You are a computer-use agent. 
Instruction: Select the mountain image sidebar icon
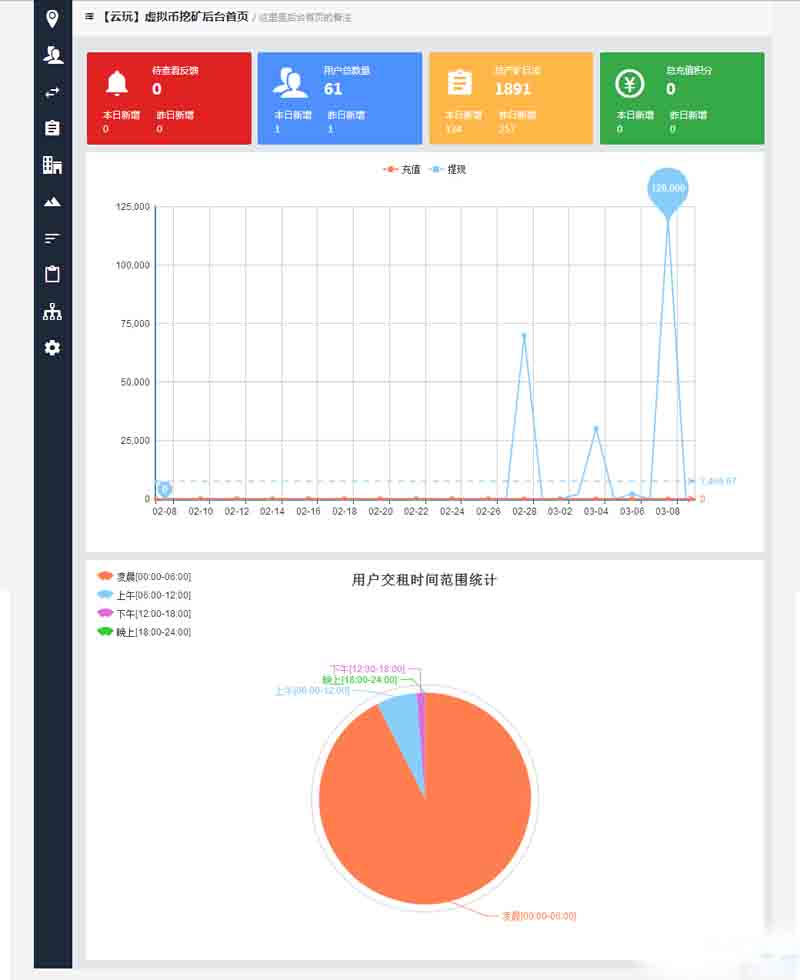(x=52, y=202)
